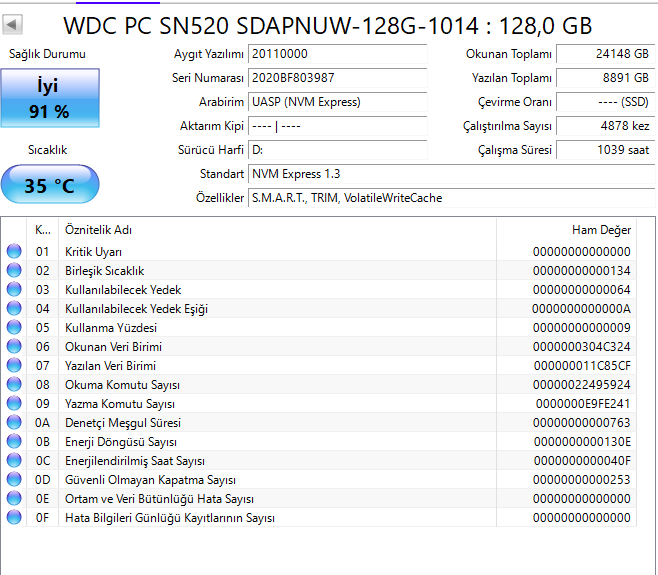Click Yazılan Toplamı value 8891 GB
The image size is (658, 575).
pos(606,78)
